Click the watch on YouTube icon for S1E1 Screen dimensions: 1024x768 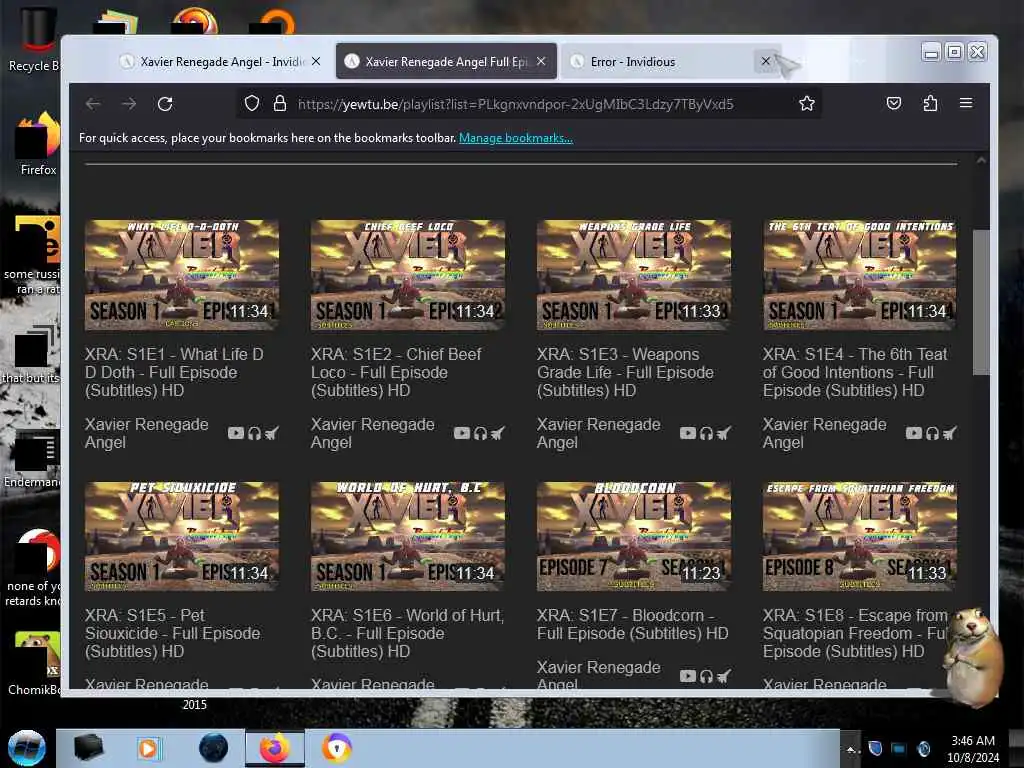[x=236, y=433]
